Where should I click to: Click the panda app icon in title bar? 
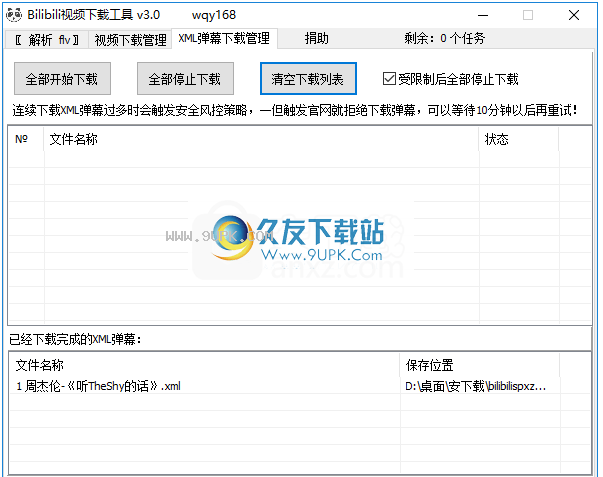pyautogui.click(x=14, y=15)
